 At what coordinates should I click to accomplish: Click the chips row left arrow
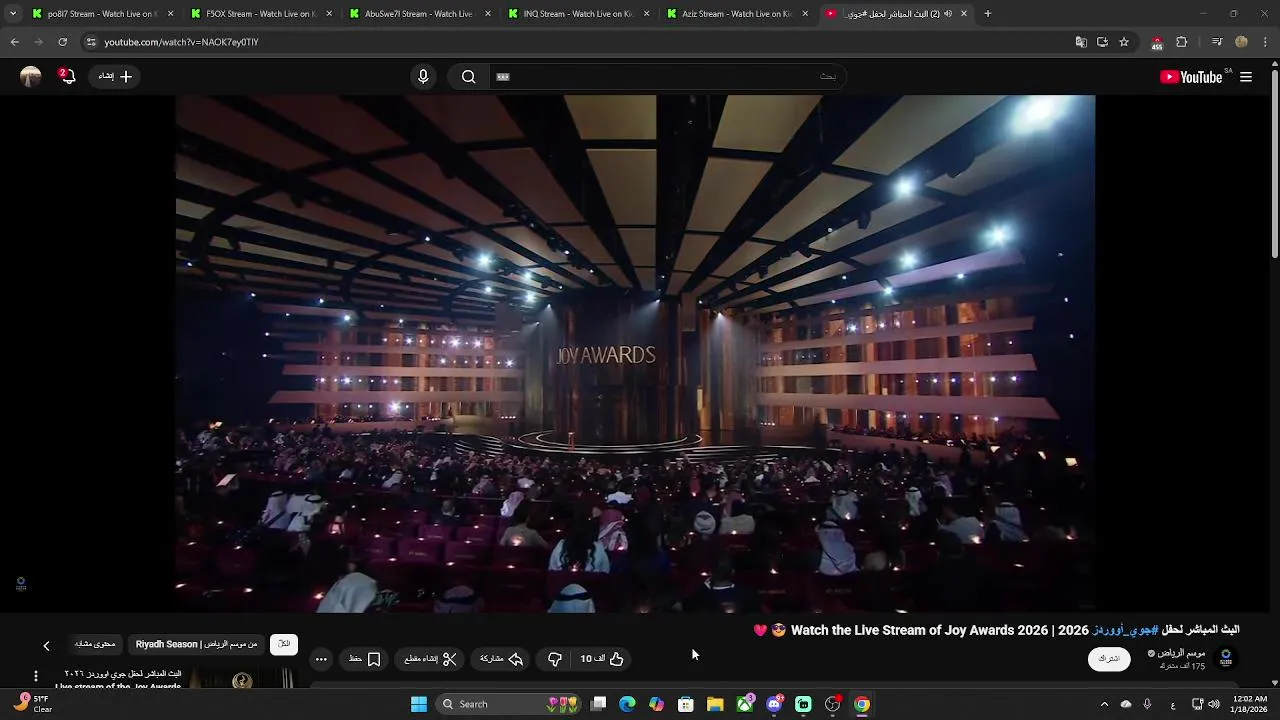pyautogui.click(x=46, y=646)
